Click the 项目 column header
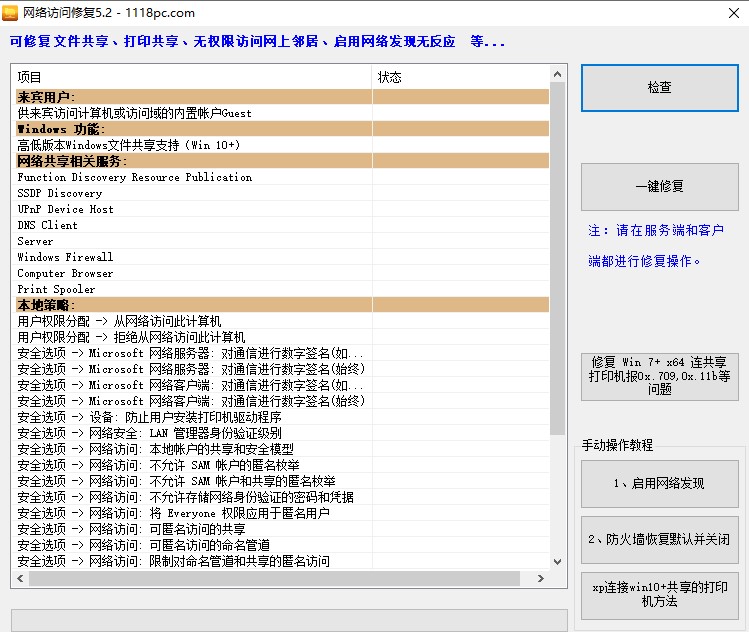 190,77
